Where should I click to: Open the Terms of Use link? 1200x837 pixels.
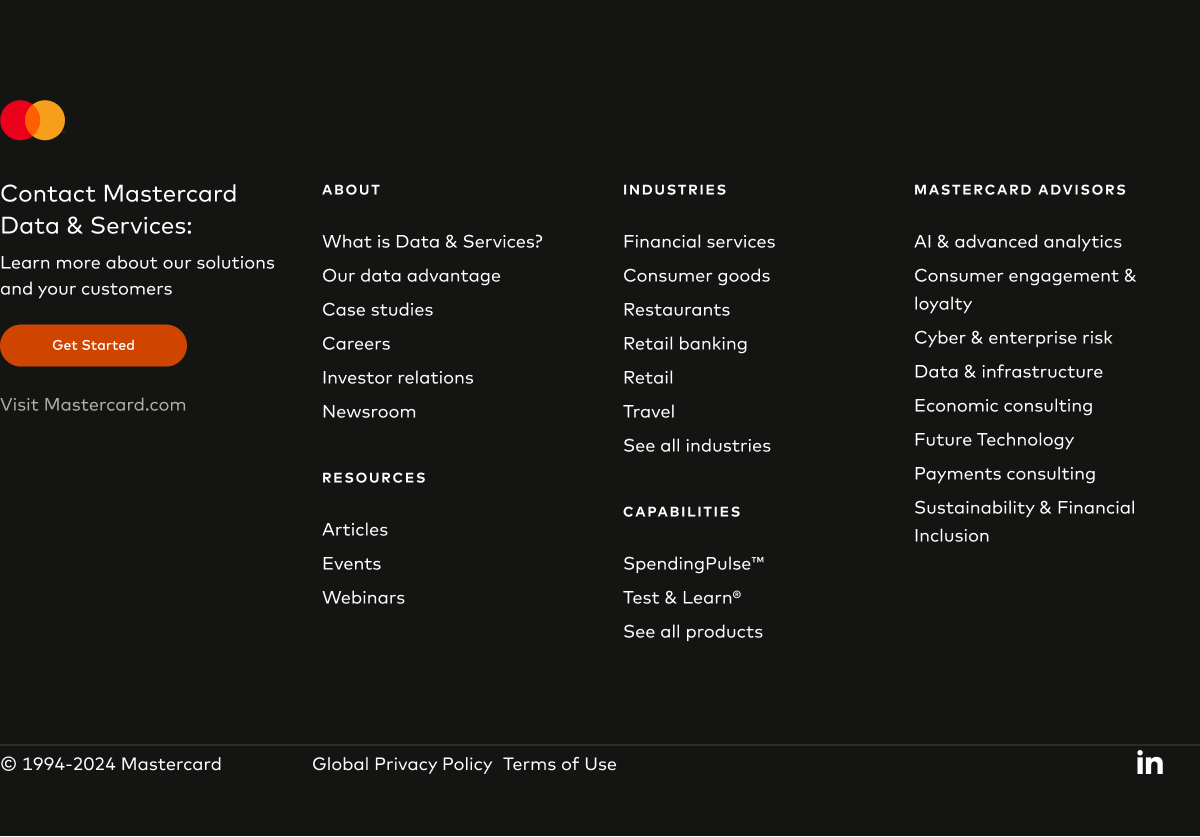click(560, 764)
